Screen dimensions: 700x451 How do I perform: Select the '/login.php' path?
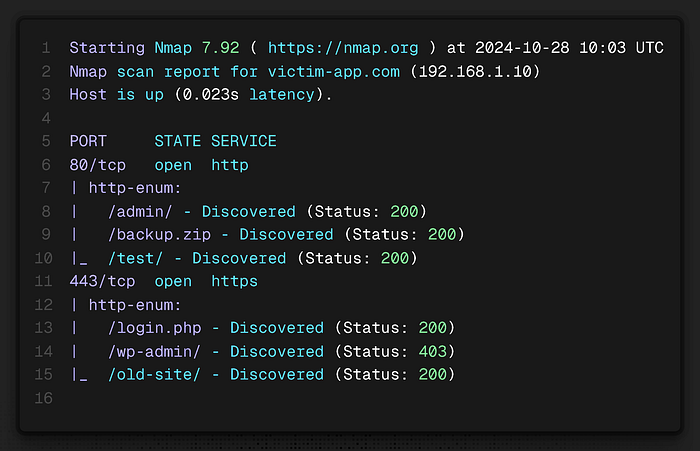tap(154, 328)
